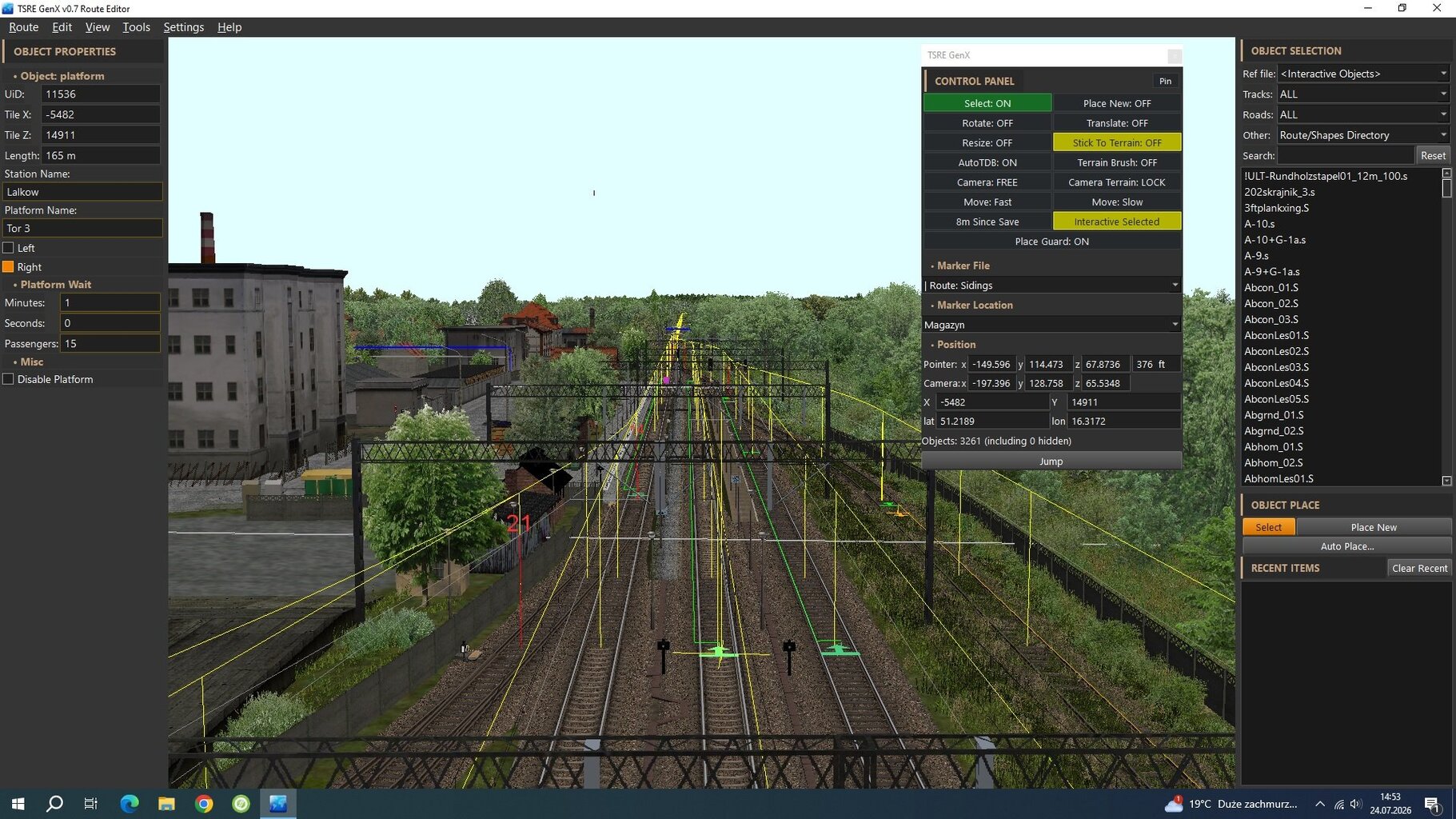Open the Ref file dropdown
Viewport: 1456px width, 819px height.
[x=1363, y=74]
